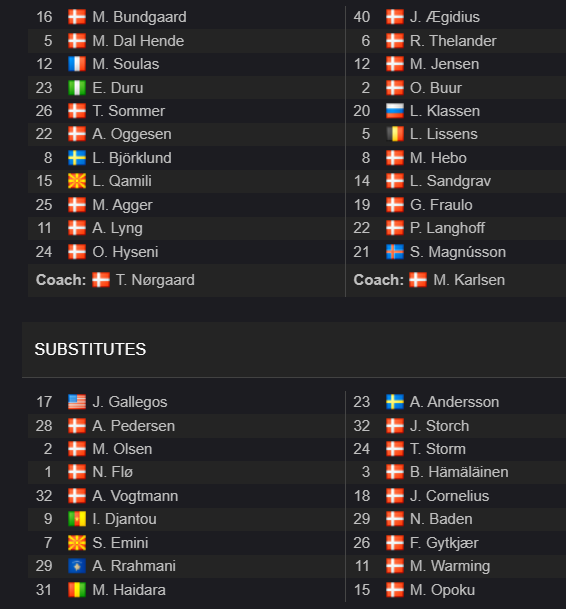Click the Swedish flag beside A. Andersson
Viewport: 566px width, 609px height.
(395, 402)
